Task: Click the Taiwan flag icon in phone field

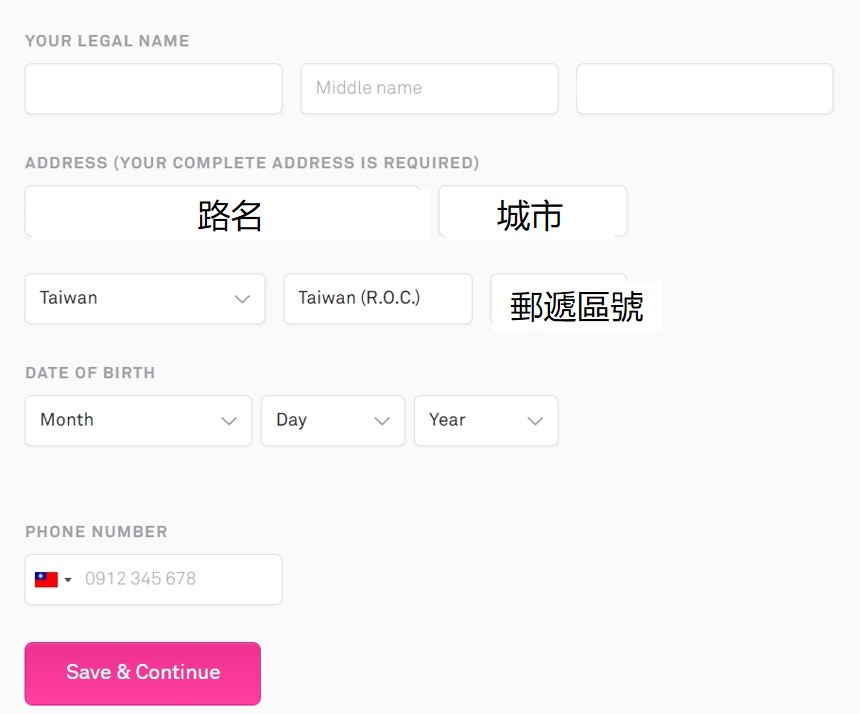Action: pos(46,580)
